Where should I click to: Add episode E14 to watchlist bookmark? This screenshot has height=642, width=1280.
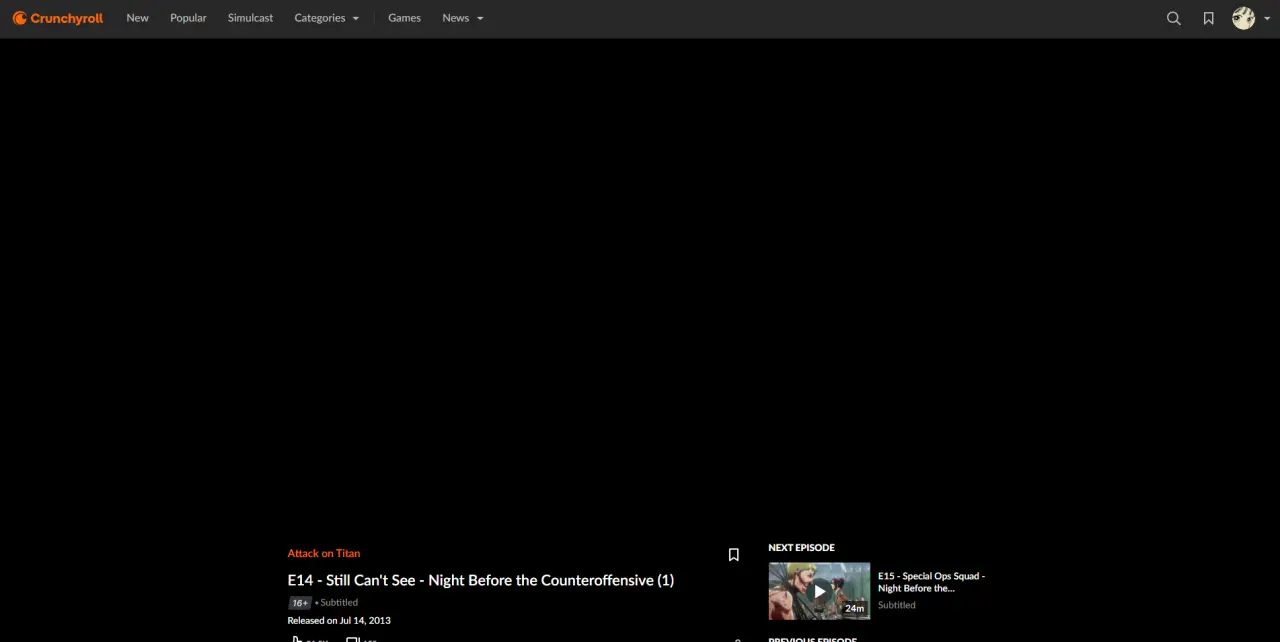[x=733, y=555]
